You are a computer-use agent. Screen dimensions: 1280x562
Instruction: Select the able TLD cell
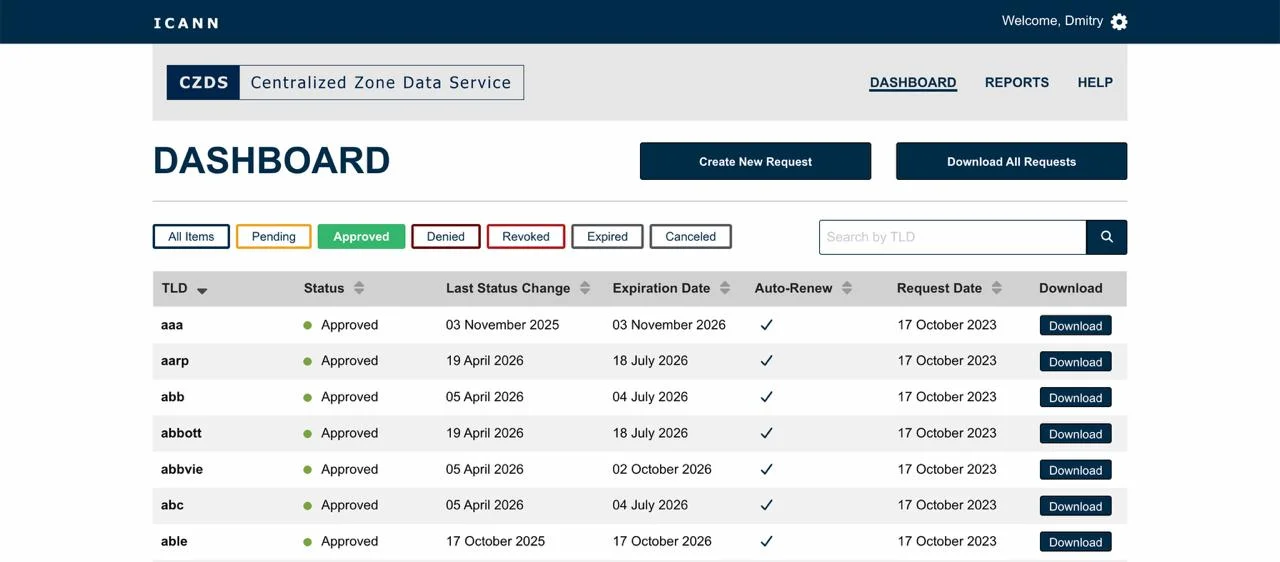[174, 541]
